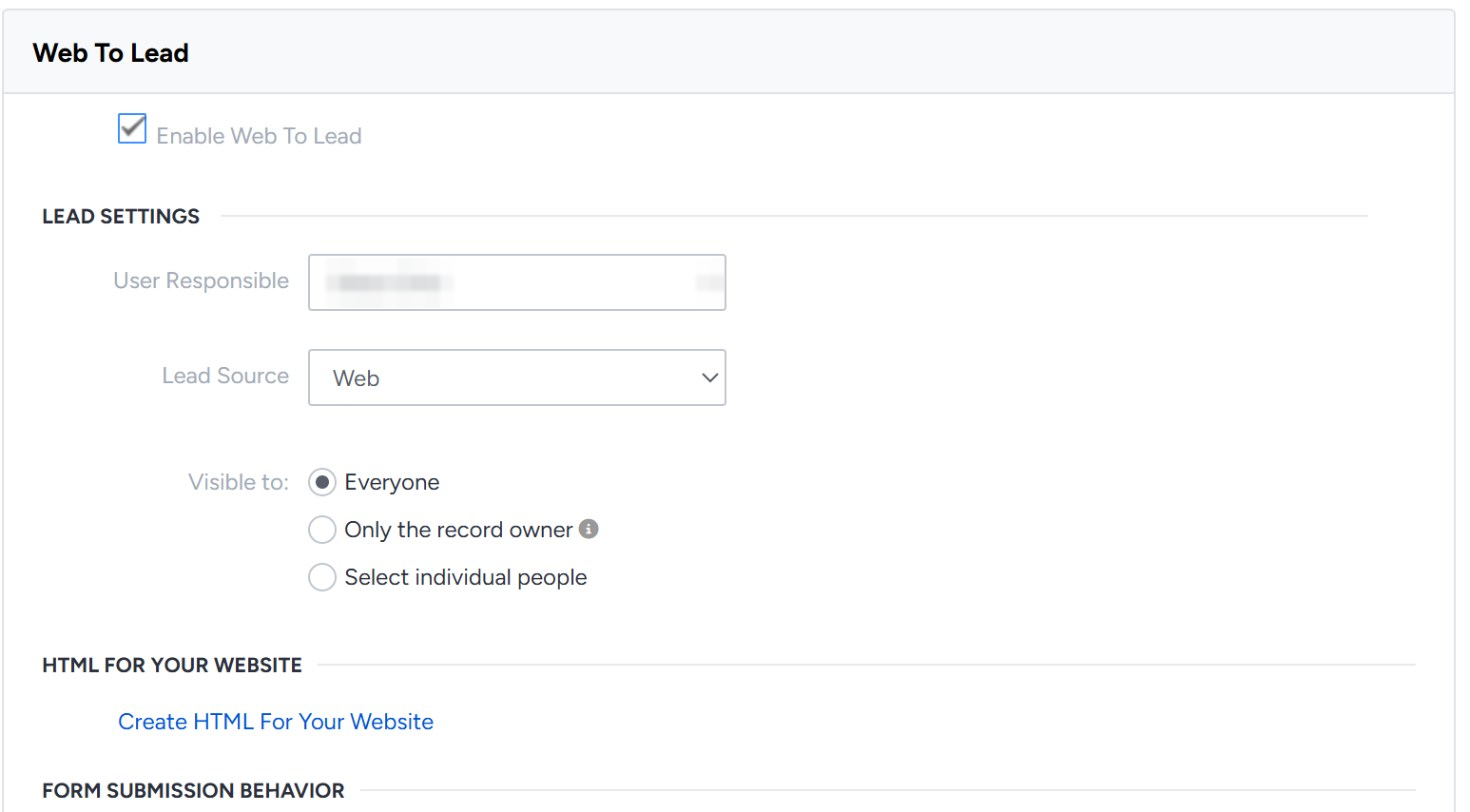Click the User Responsible input field
The image size is (1470, 812).
click(x=517, y=282)
